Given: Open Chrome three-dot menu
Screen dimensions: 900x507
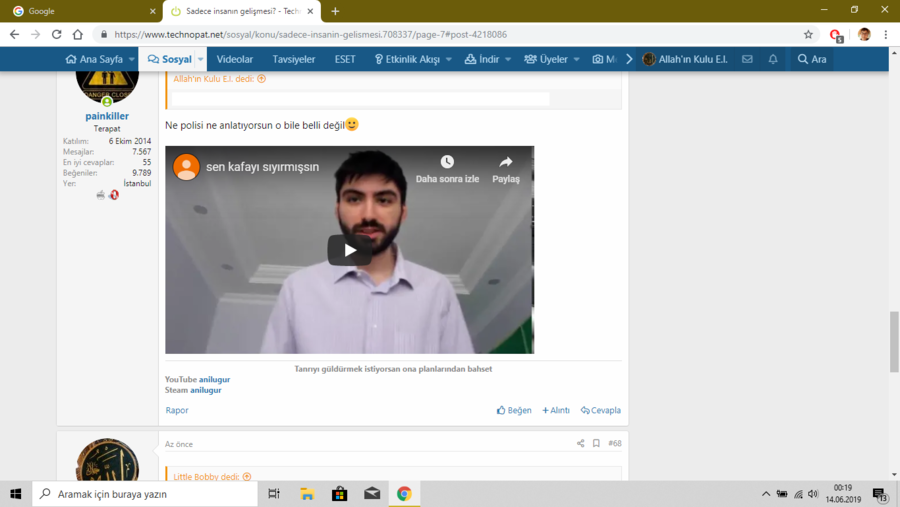Looking at the screenshot, I should pos(886,34).
